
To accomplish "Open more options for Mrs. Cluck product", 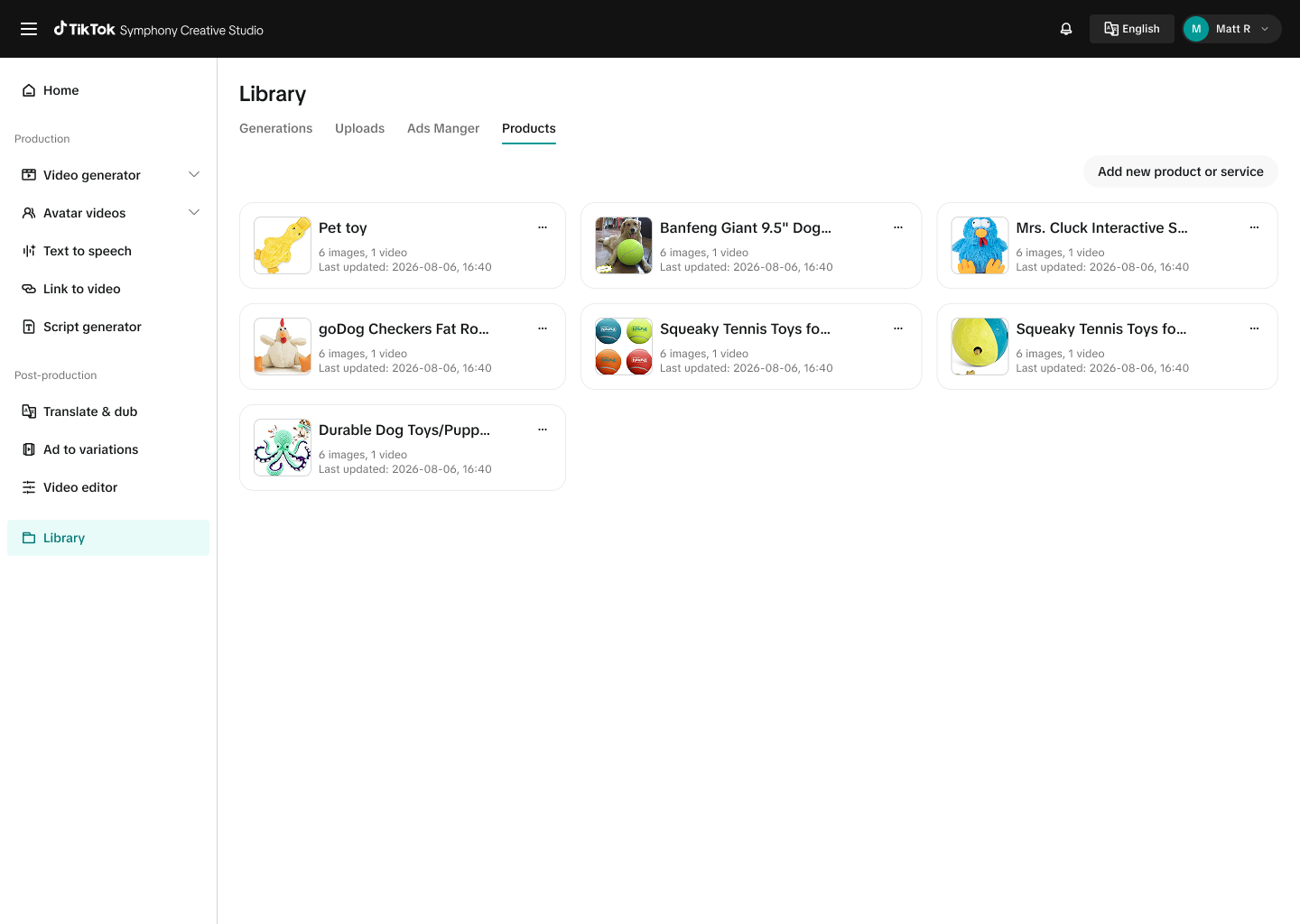I will [x=1254, y=227].
